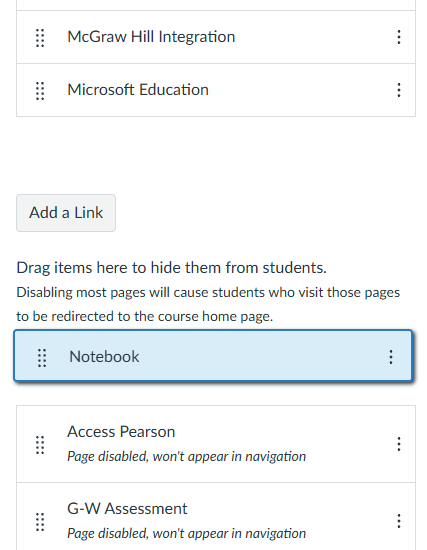This screenshot has height=550, width=427.
Task: Click the 'Drag items here to hide' heading
Action: coord(172,268)
